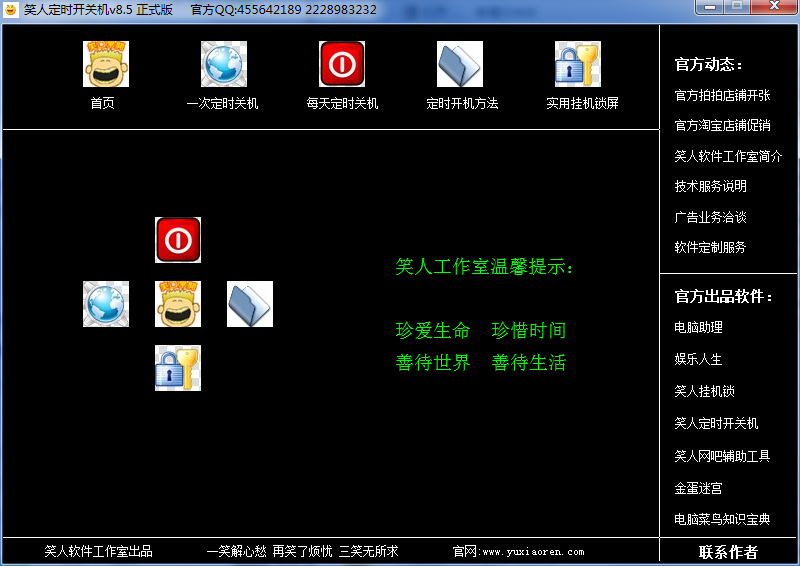The height and width of the screenshot is (566, 800).
Task: Choose 笑人网吧辅助工具 from software list
Action: (722, 456)
